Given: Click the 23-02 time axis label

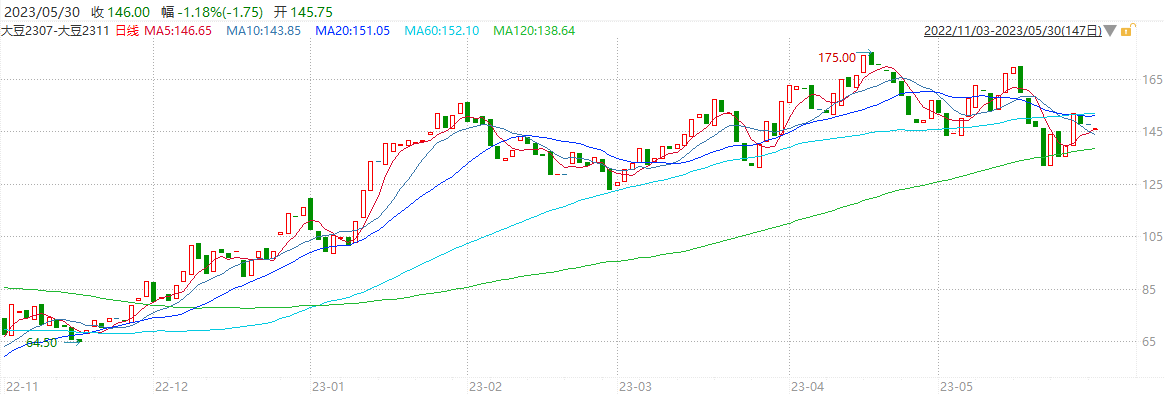Looking at the screenshot, I should (485, 387).
